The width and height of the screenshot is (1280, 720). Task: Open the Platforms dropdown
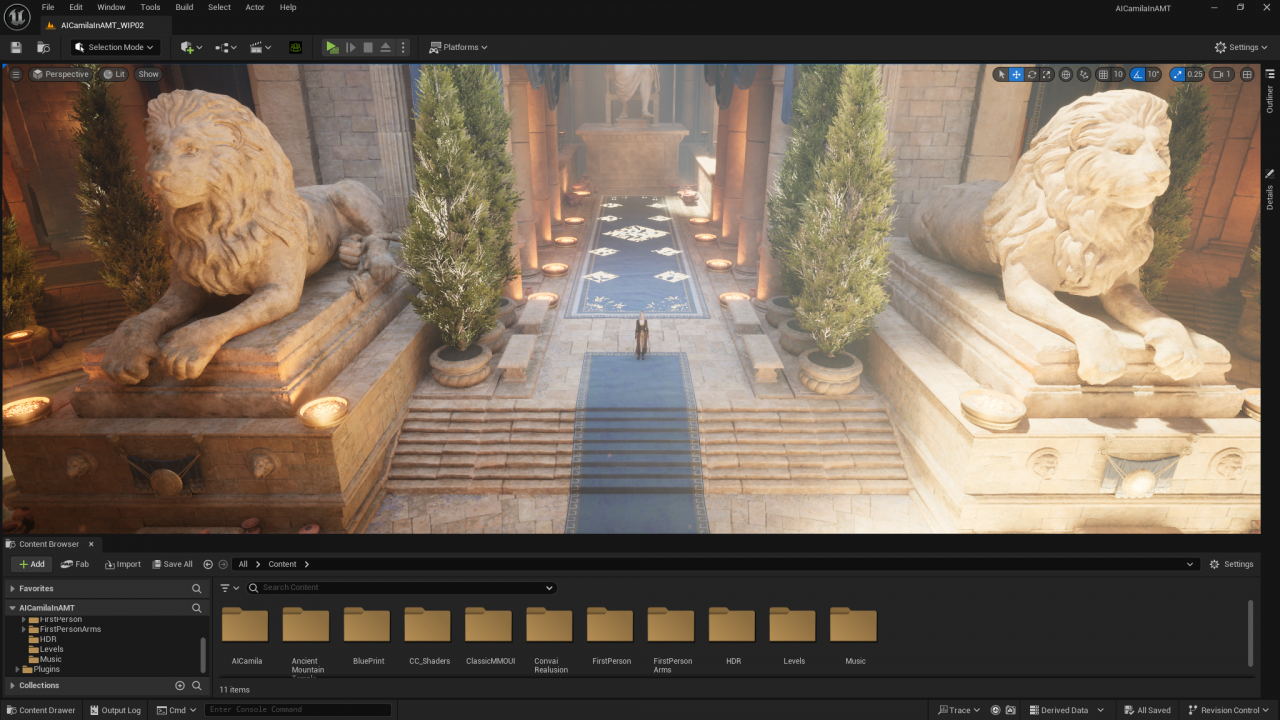pyautogui.click(x=458, y=47)
